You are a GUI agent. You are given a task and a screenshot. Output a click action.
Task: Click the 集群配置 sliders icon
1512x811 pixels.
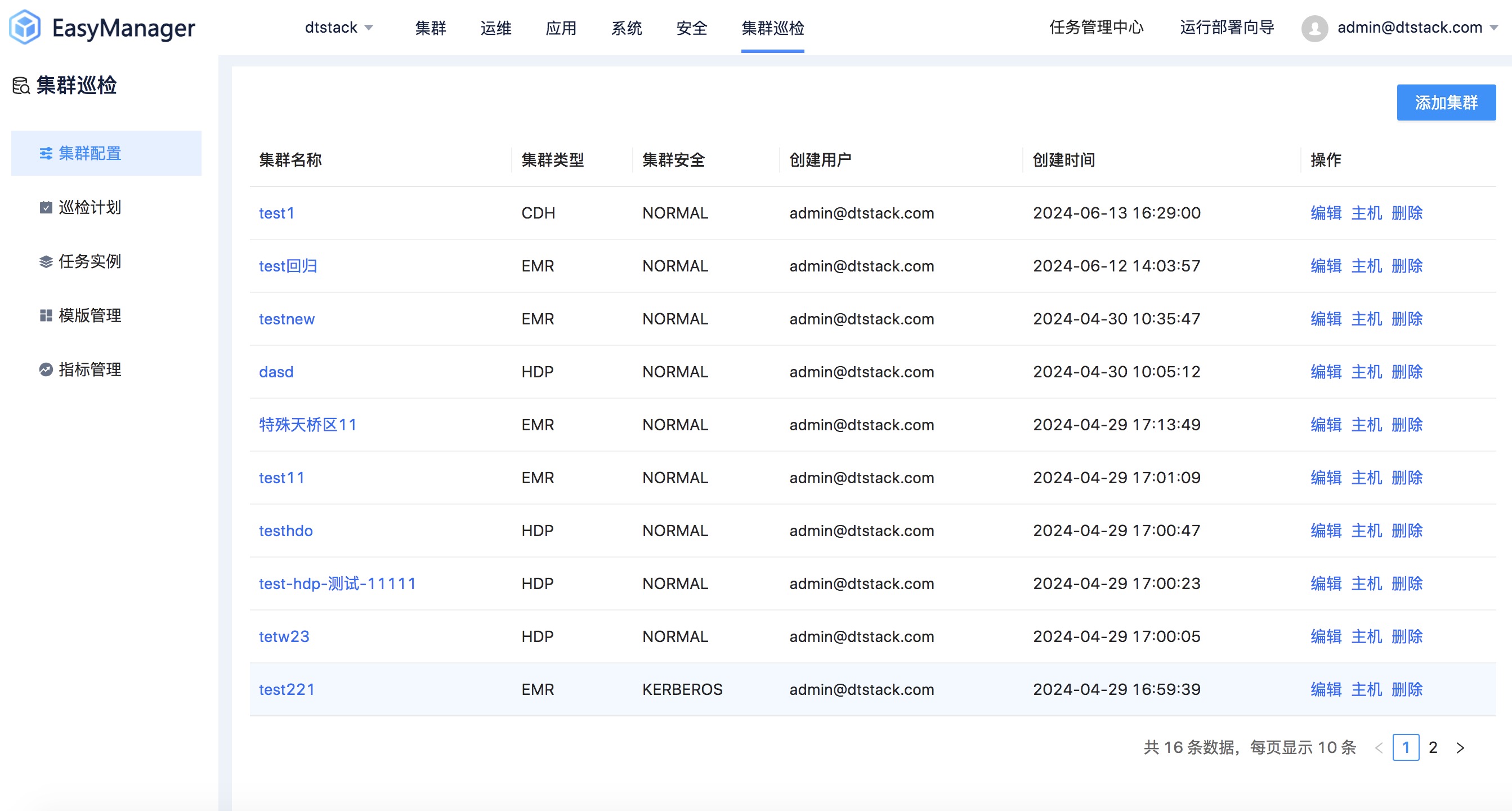(x=46, y=153)
